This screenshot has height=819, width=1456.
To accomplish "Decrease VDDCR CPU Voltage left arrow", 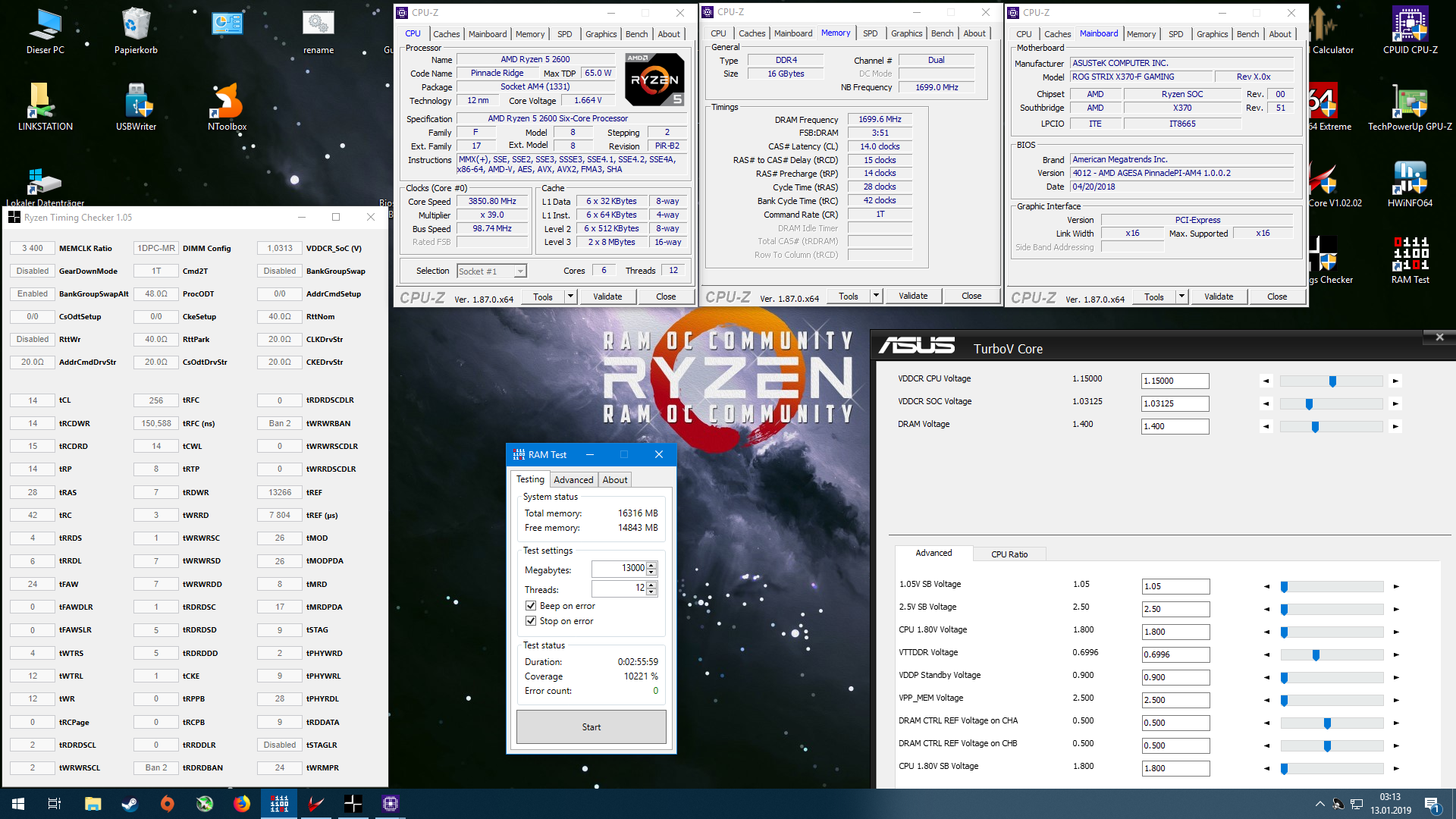I will click(1265, 381).
